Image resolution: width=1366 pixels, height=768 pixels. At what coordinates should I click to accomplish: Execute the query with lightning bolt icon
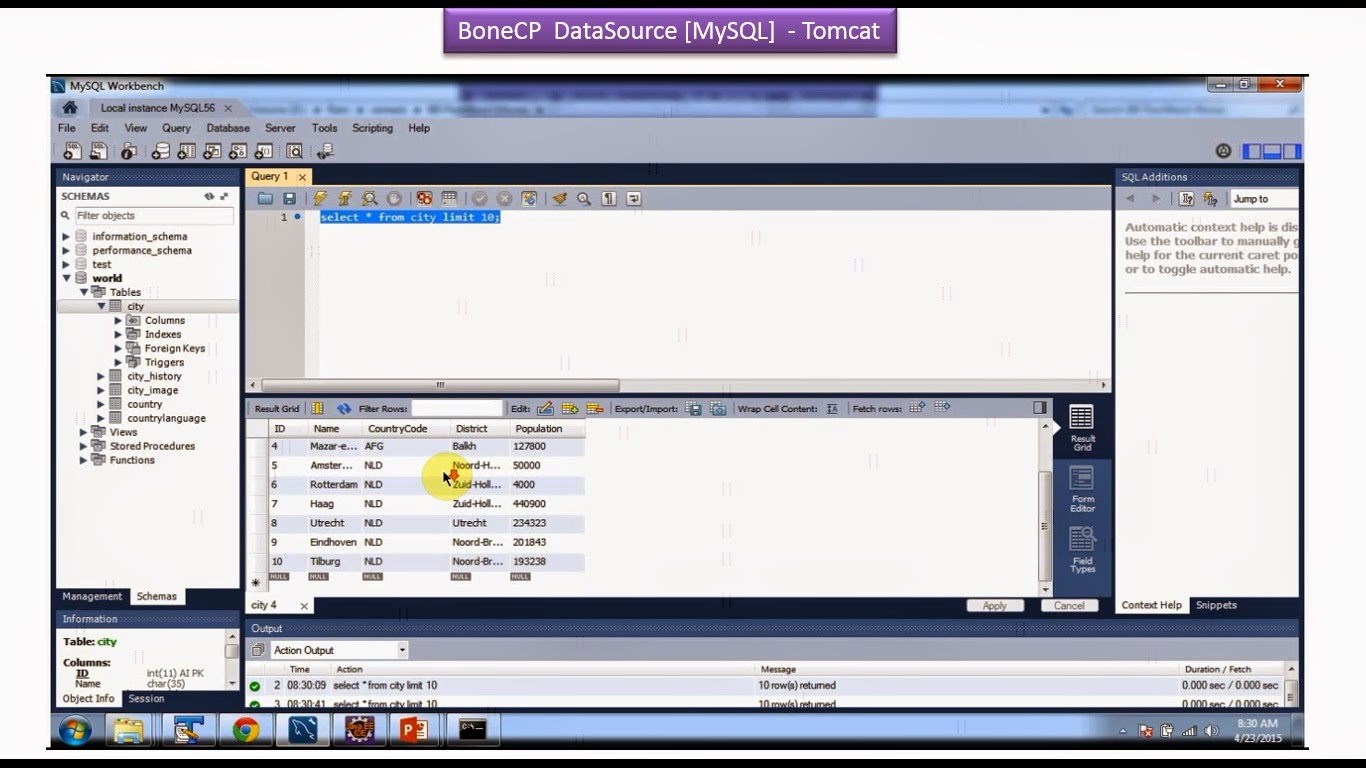[320, 198]
